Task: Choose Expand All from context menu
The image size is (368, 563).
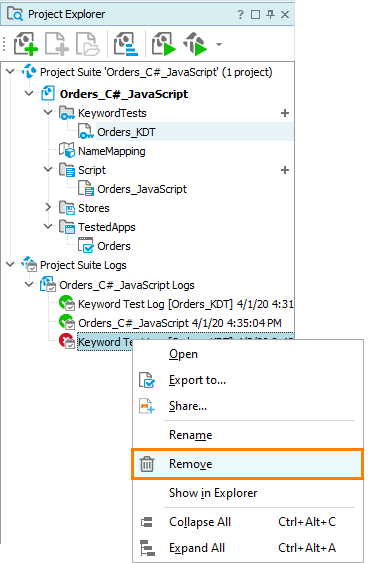Action: [x=248, y=548]
